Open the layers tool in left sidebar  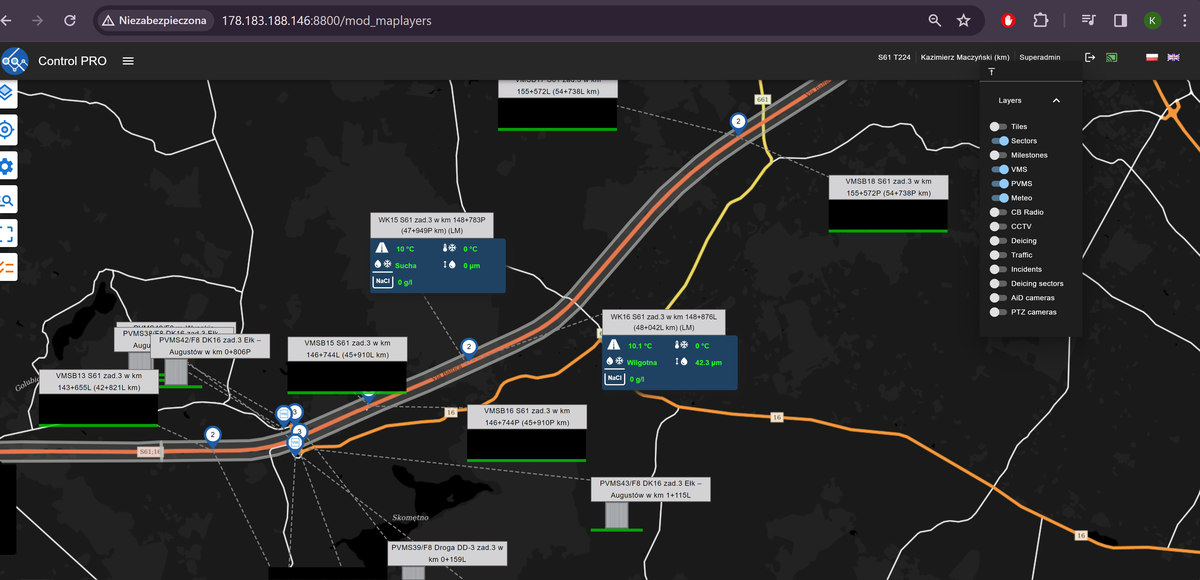pyautogui.click(x=6, y=93)
